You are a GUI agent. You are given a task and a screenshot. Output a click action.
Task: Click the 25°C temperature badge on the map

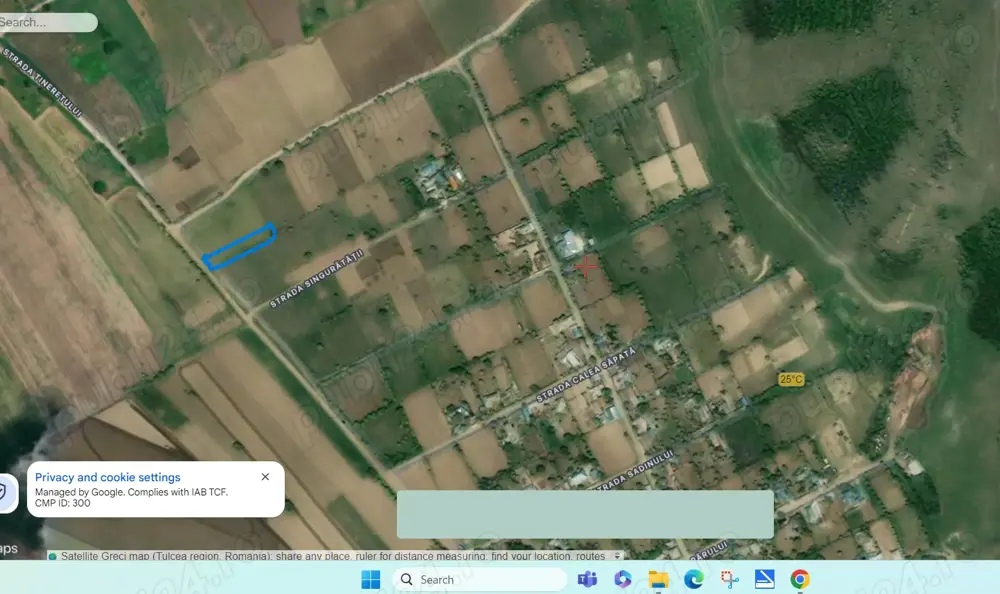tap(791, 379)
